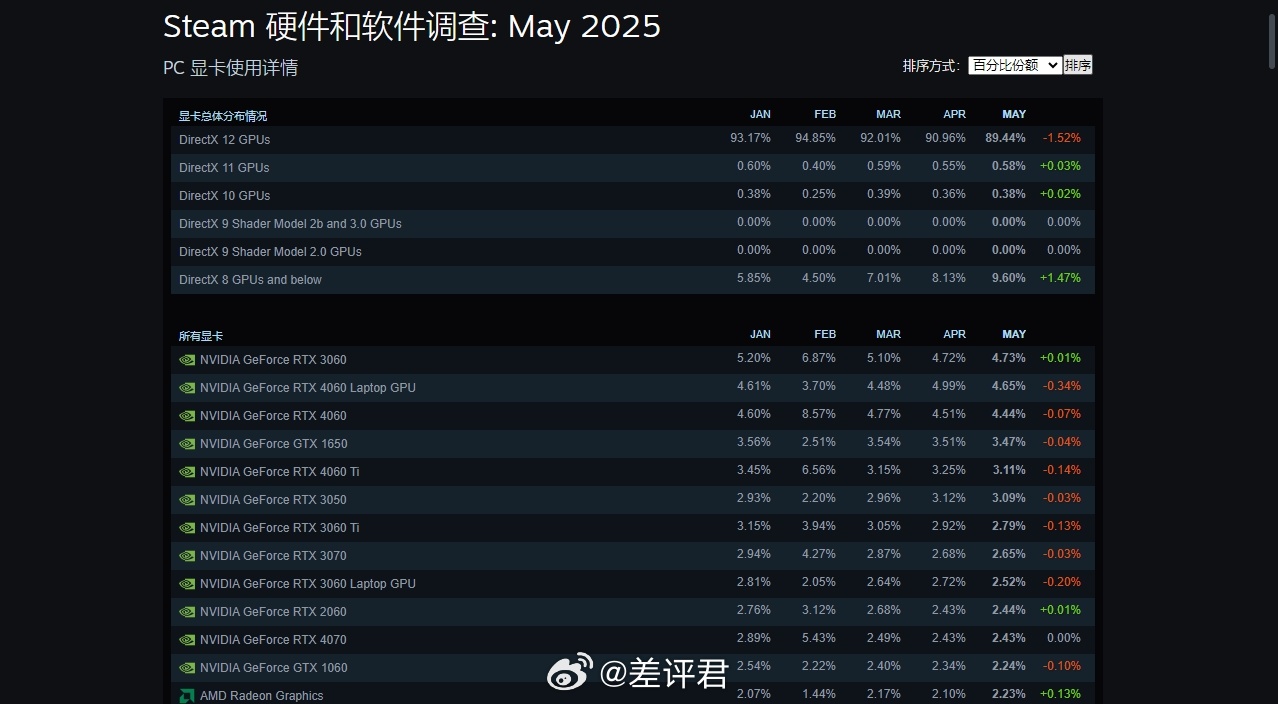Expand the DirectX 12 GPUs row
The image size is (1278, 704).
coord(632,140)
